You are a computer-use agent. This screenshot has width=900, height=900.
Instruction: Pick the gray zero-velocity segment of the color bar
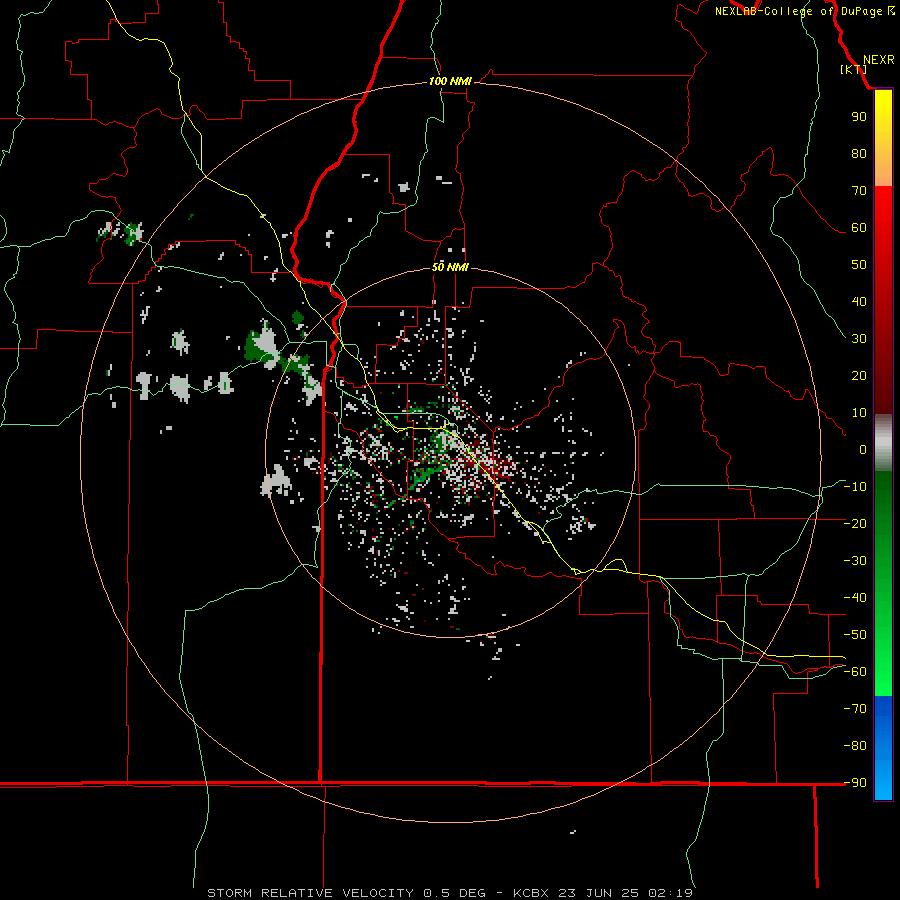click(883, 443)
